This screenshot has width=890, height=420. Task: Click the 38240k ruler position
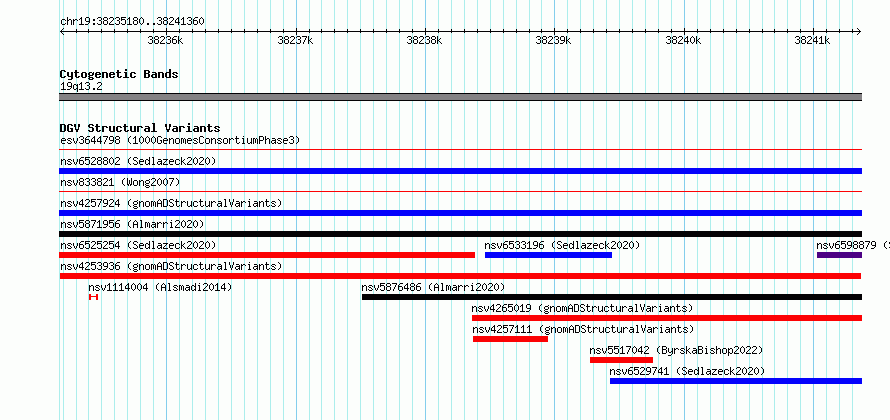[x=683, y=40]
